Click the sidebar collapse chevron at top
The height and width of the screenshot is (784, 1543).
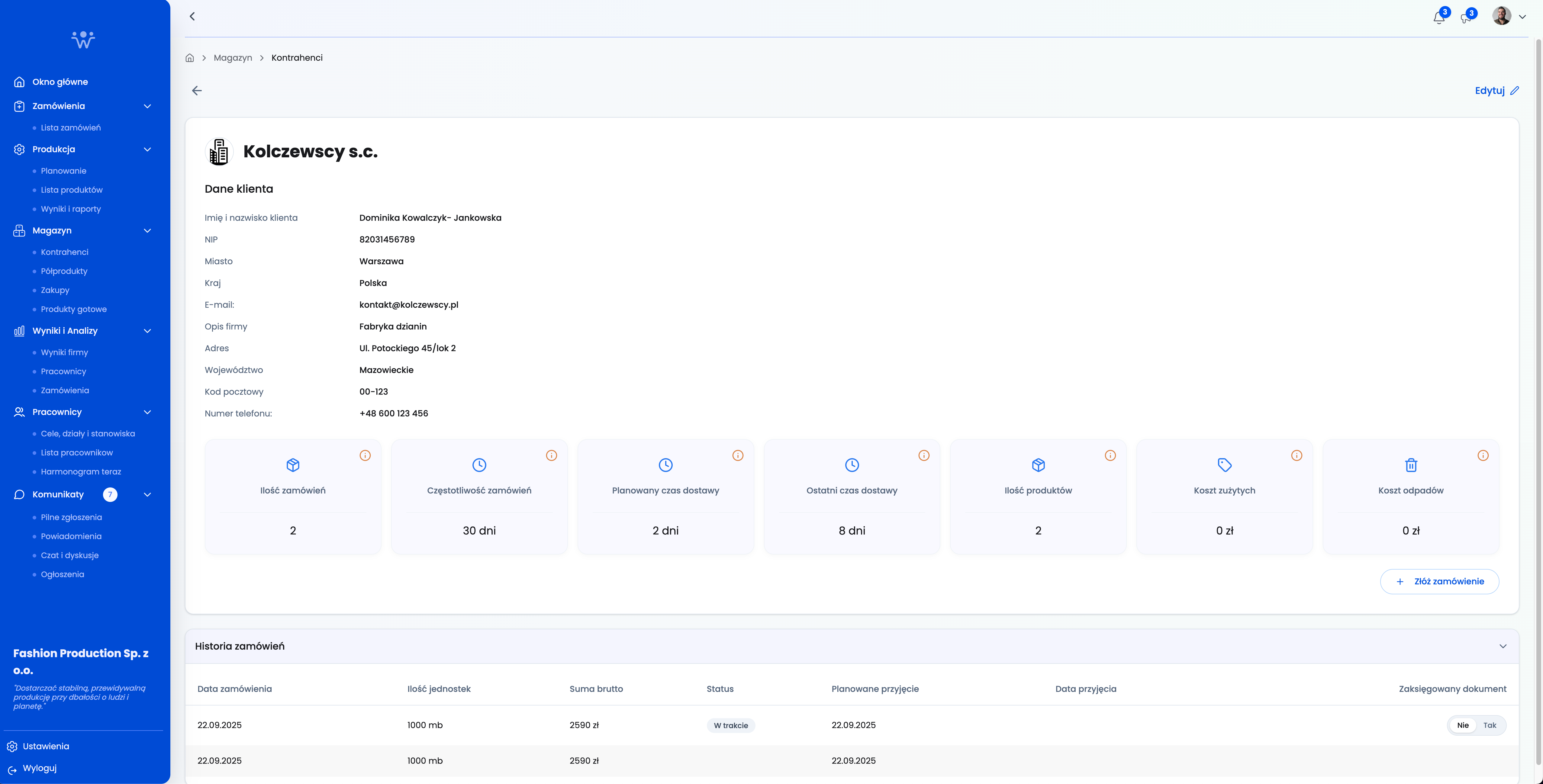(192, 16)
